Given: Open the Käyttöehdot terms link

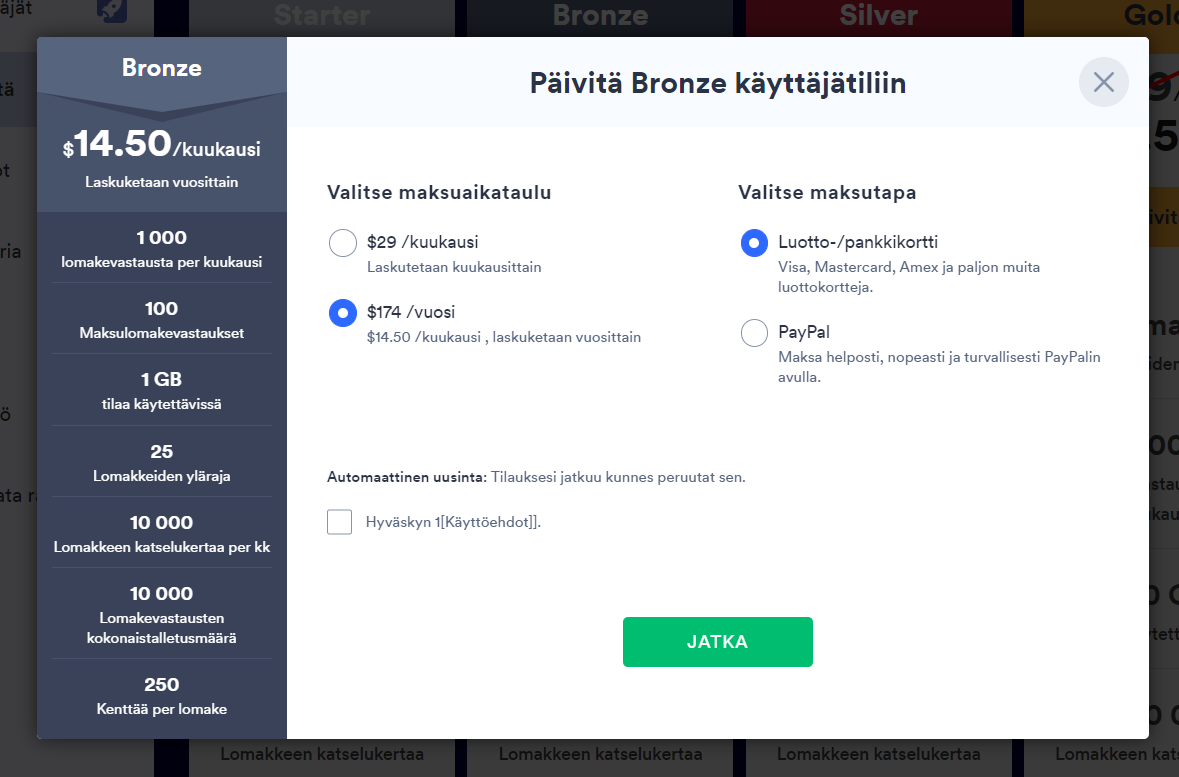Looking at the screenshot, I should point(492,522).
